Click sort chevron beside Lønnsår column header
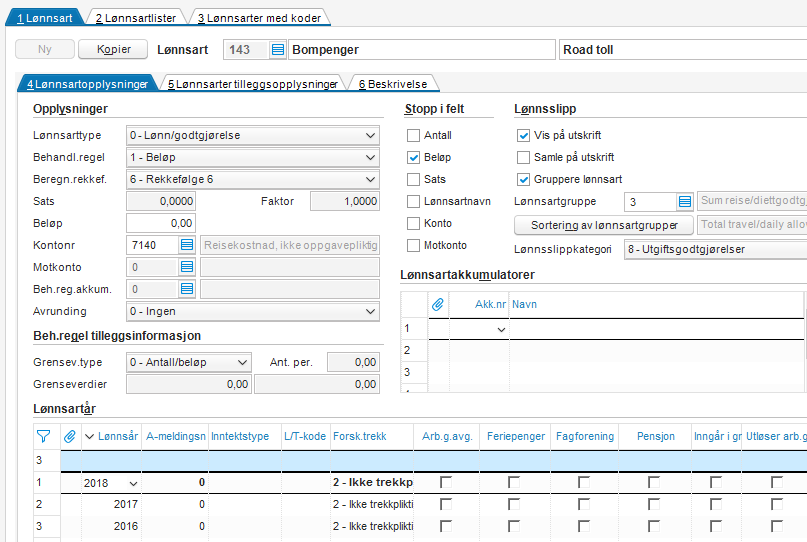Viewport: 807px width, 542px height. 90,436
